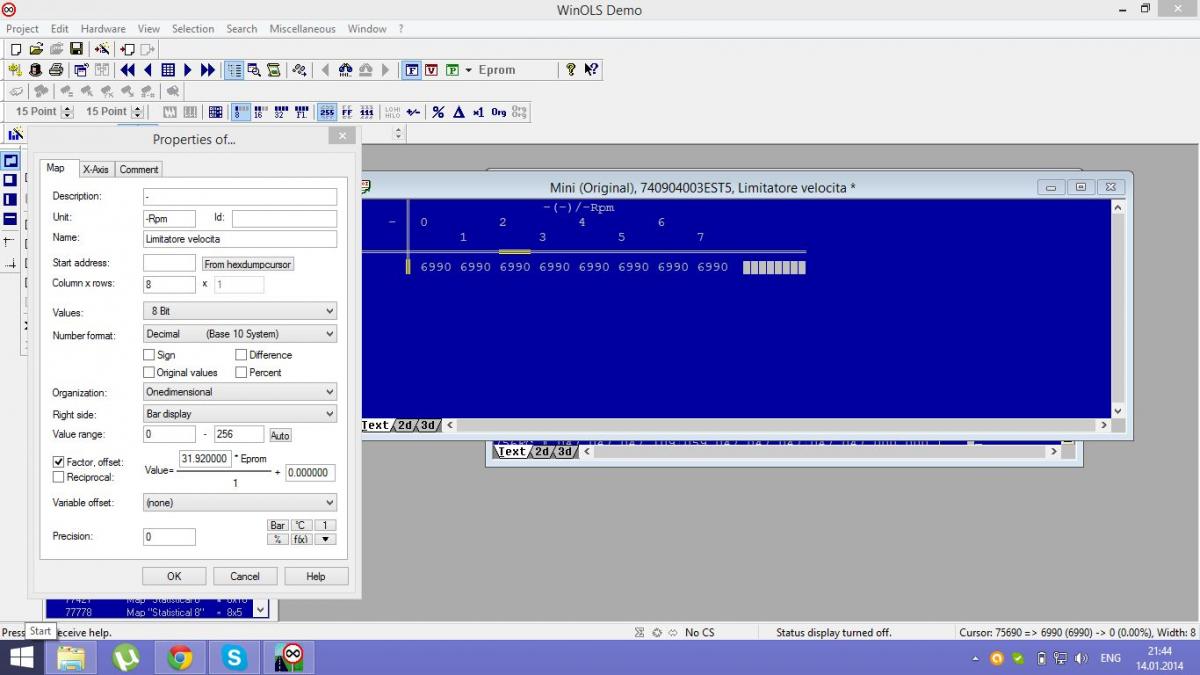Click the factor field showing 31.920000
This screenshot has height=675, width=1200.
click(x=205, y=459)
